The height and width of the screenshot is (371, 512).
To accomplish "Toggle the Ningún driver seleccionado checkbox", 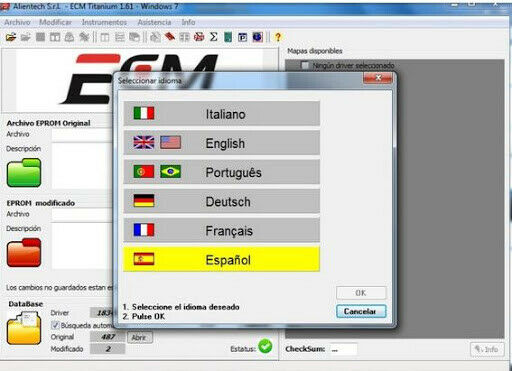I will click(x=305, y=65).
